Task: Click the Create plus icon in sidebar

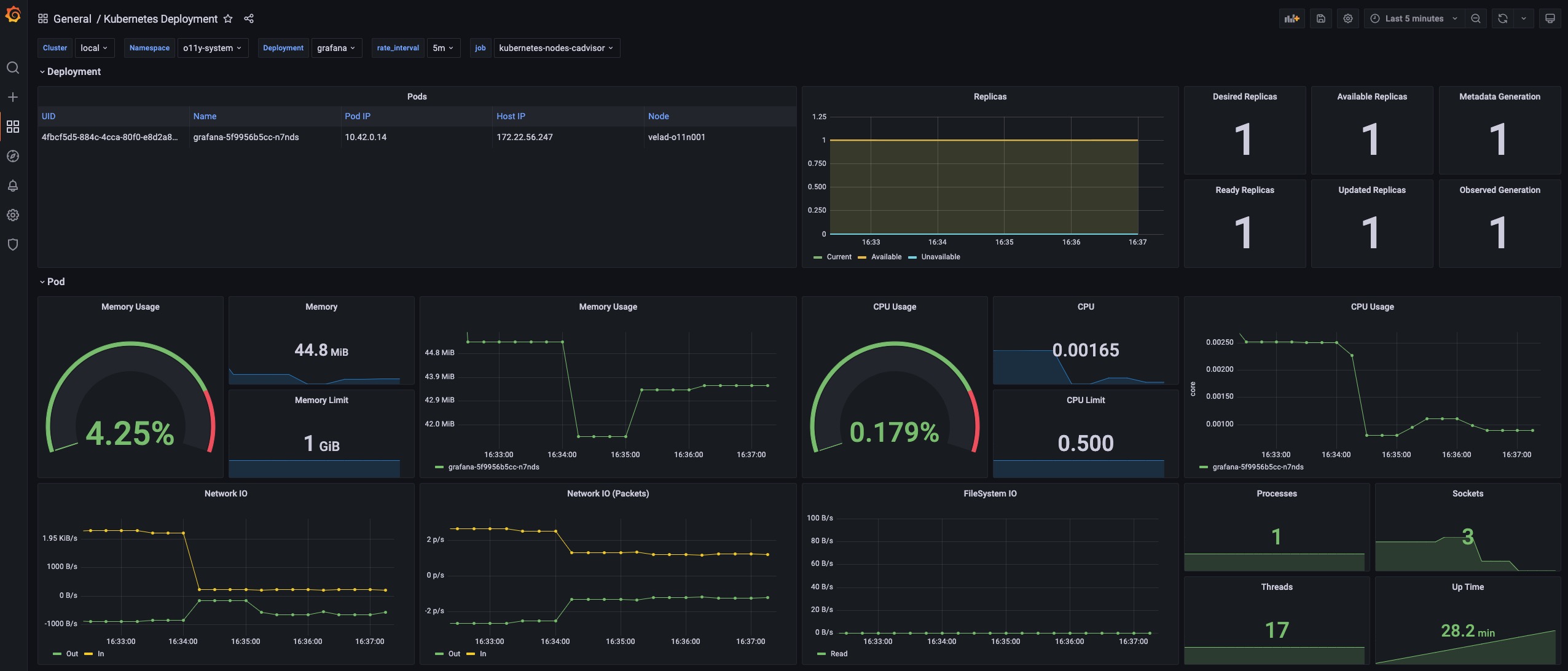Action: [13, 97]
